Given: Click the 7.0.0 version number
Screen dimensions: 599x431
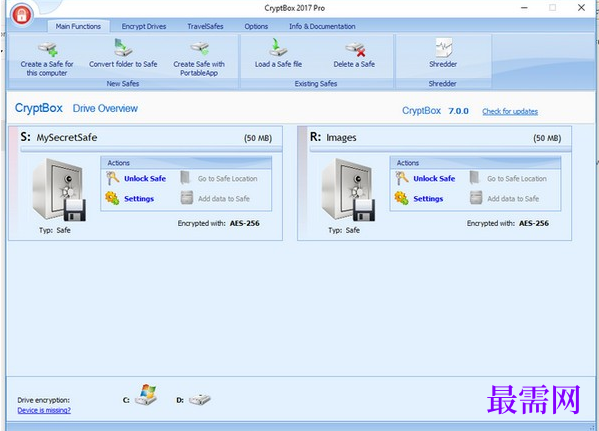Looking at the screenshot, I should click(x=458, y=111).
